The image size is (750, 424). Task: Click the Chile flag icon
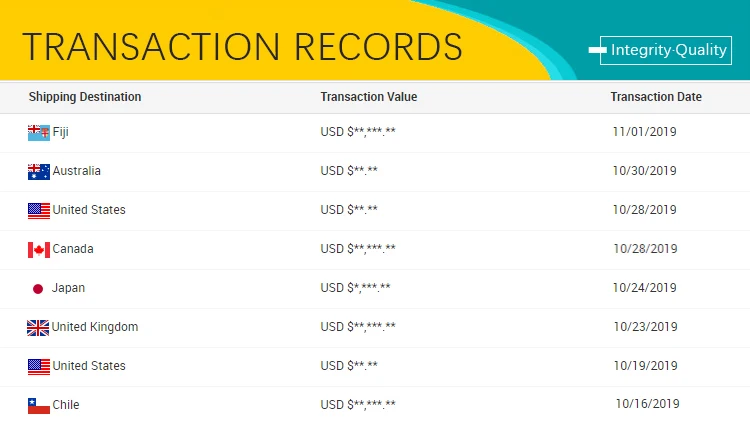tap(39, 406)
